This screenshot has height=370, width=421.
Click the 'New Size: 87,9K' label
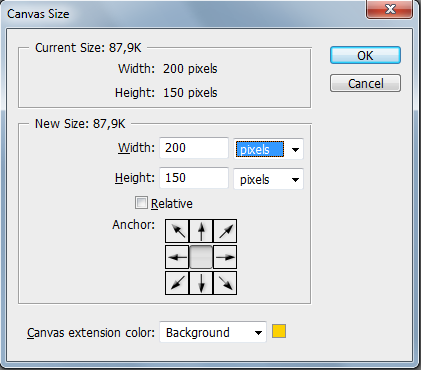80,124
